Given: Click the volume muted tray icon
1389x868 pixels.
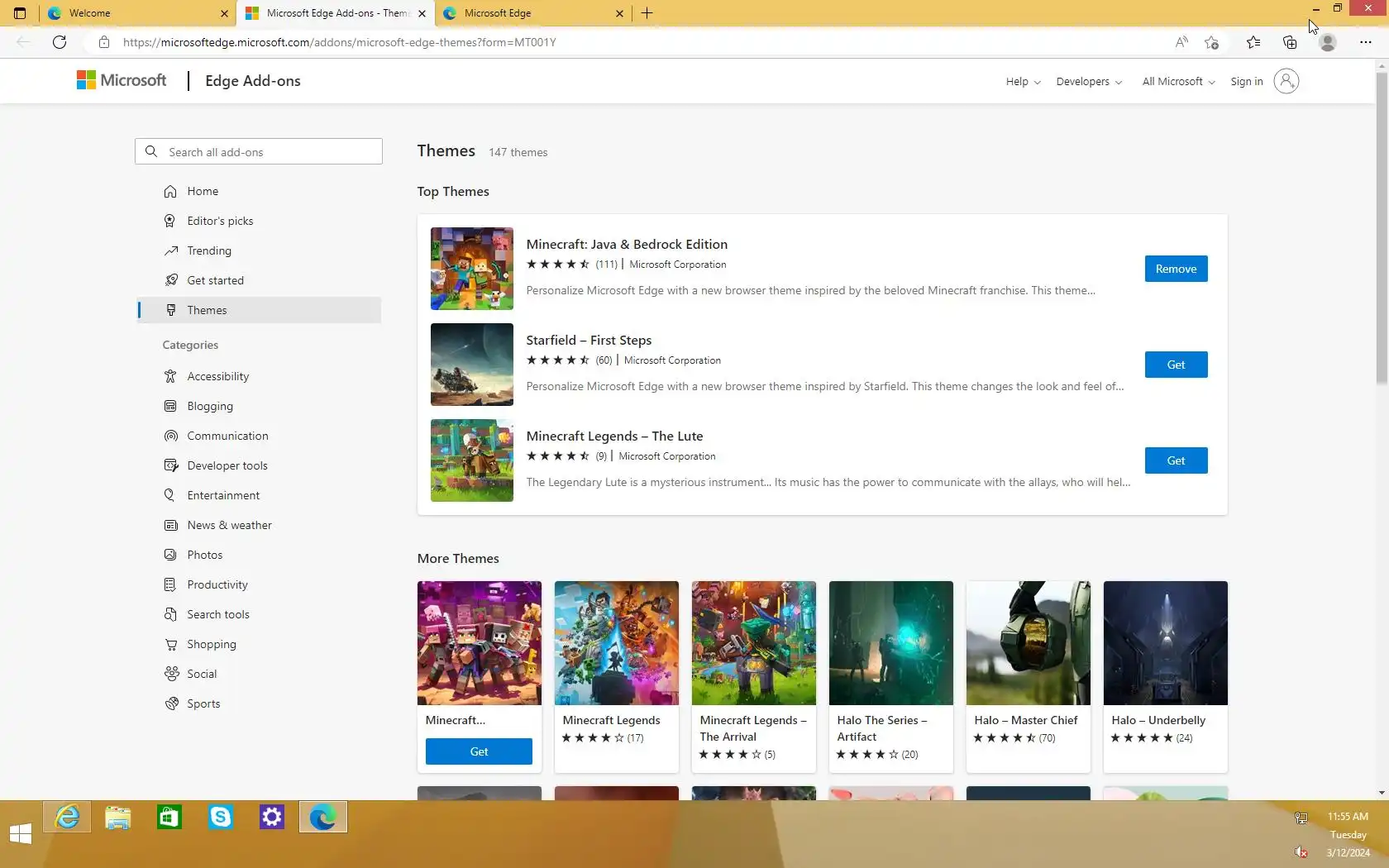Looking at the screenshot, I should [x=1301, y=852].
